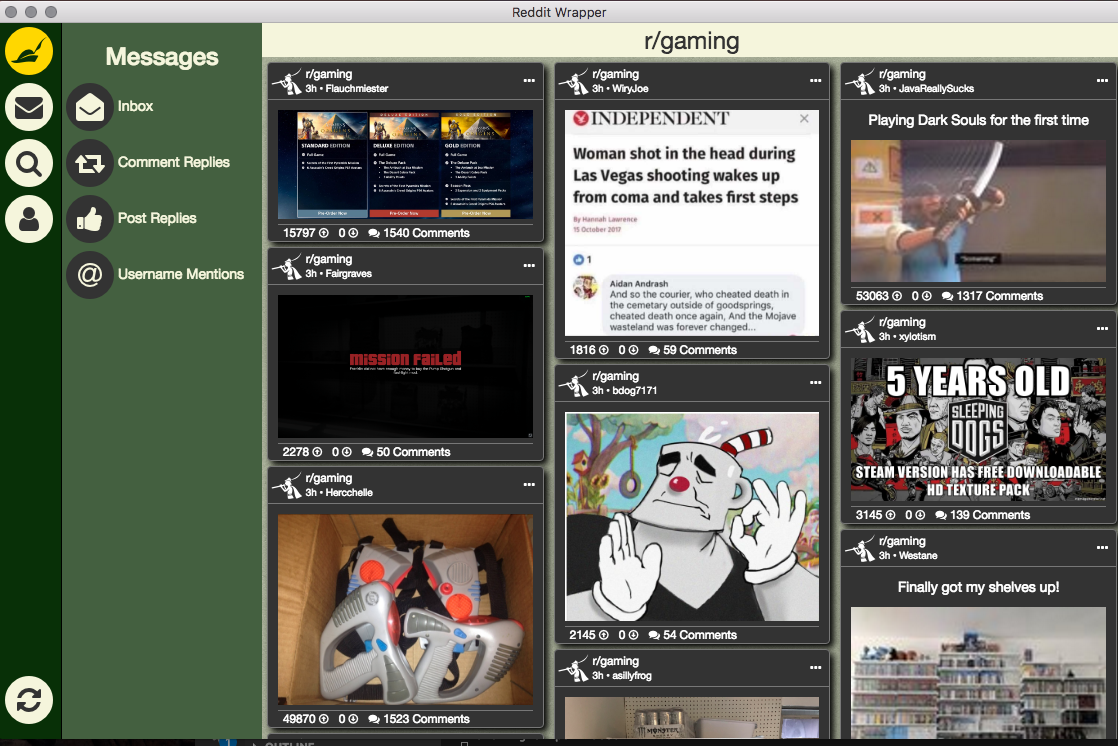The height and width of the screenshot is (746, 1118).
Task: Open Username Mentions
Action: pos(180,274)
